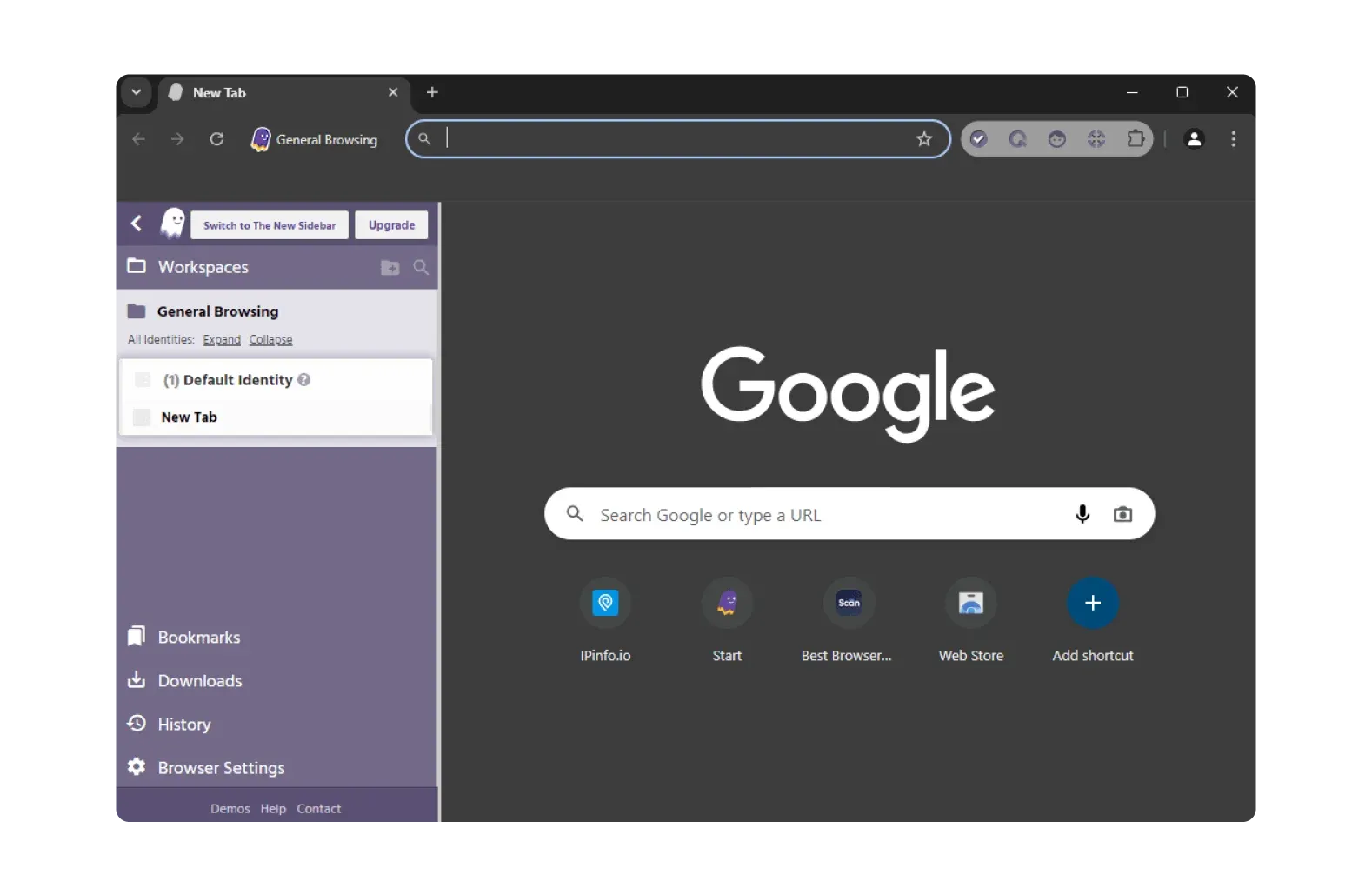Click the tab search dropdown arrow
Screen dimensions: 1372x895
pyautogui.click(x=137, y=92)
